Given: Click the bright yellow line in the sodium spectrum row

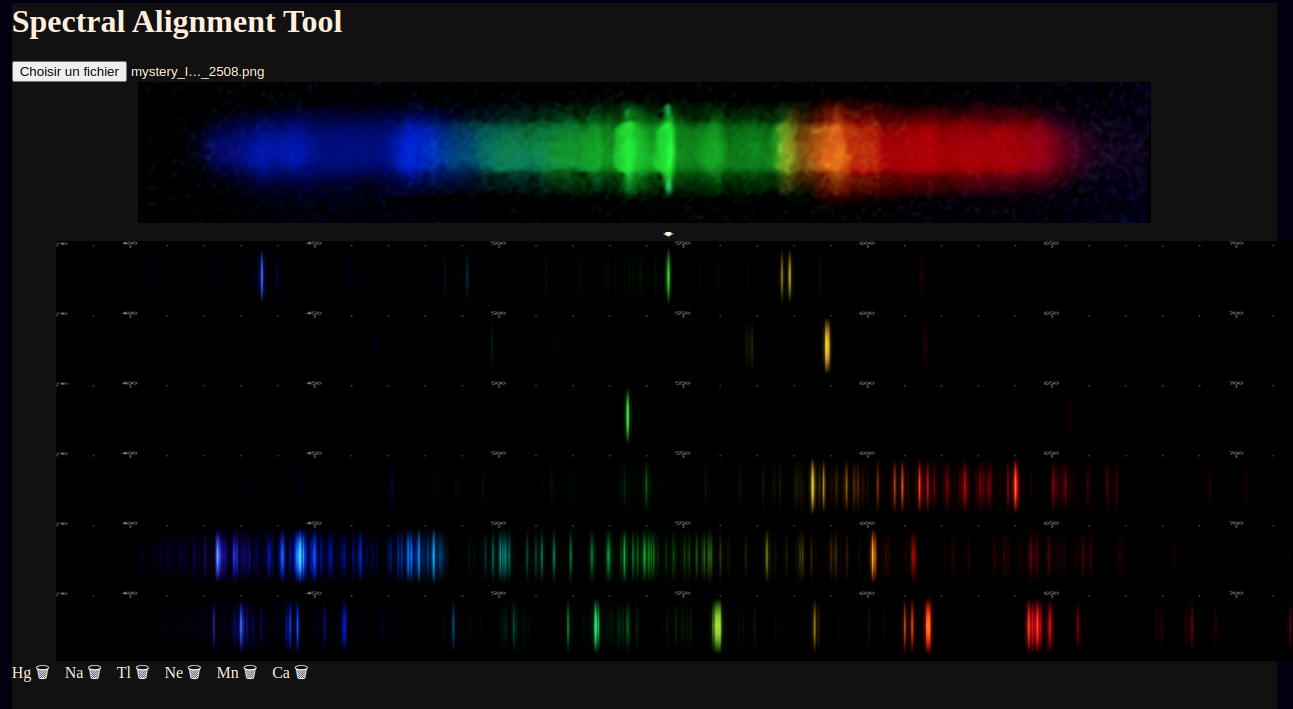Looking at the screenshot, I should pyautogui.click(x=827, y=345).
